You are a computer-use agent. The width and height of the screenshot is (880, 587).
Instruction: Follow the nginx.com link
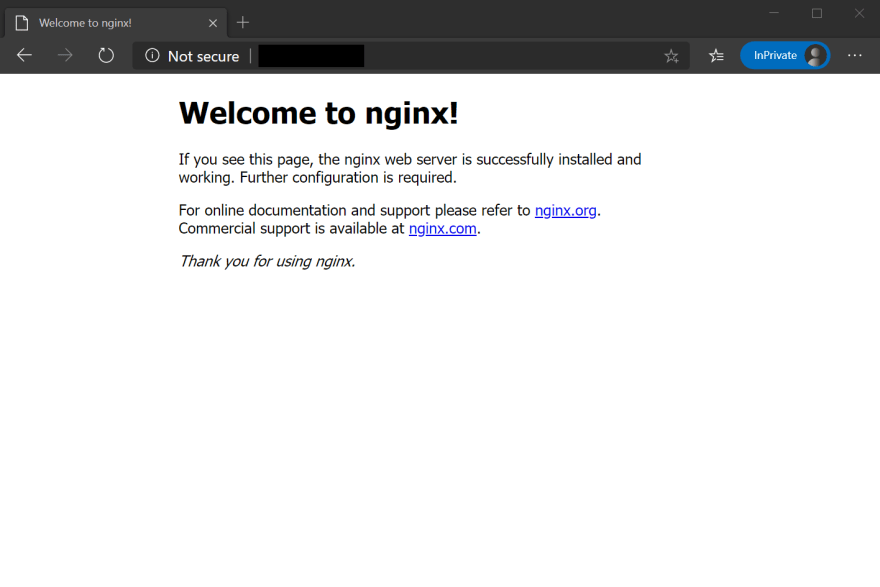pos(442,228)
